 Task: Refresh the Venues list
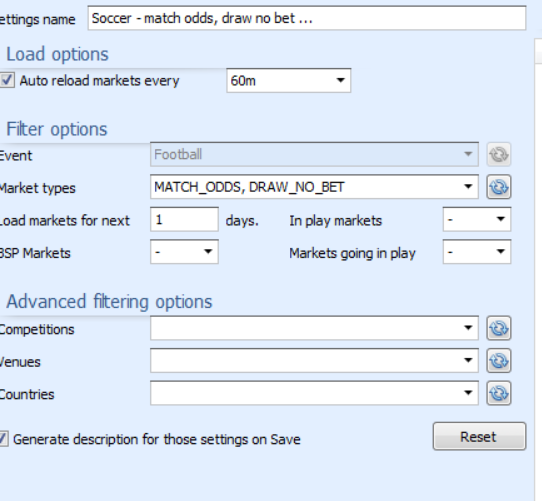click(498, 361)
